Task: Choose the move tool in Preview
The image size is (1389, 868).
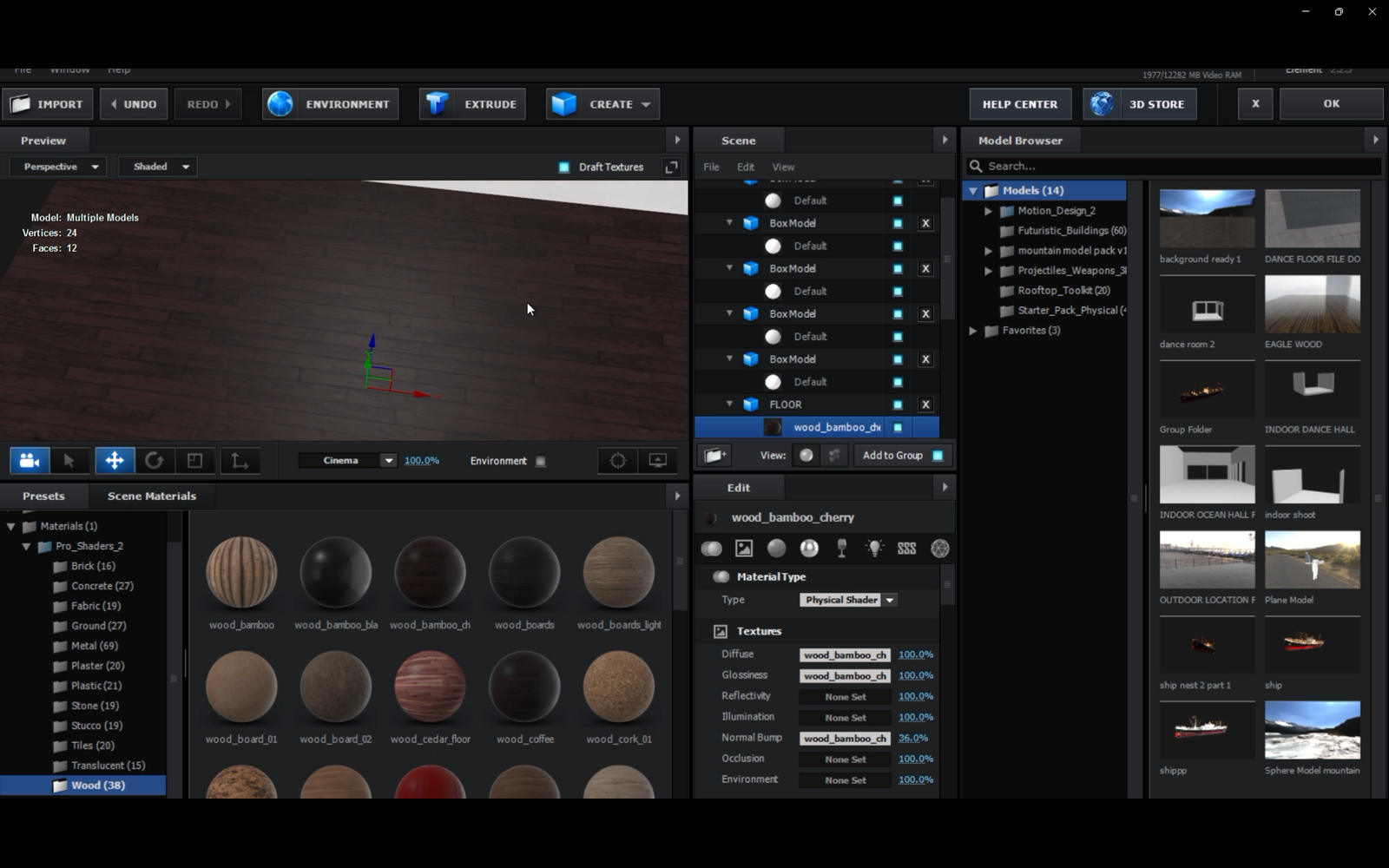Action: coord(115,461)
